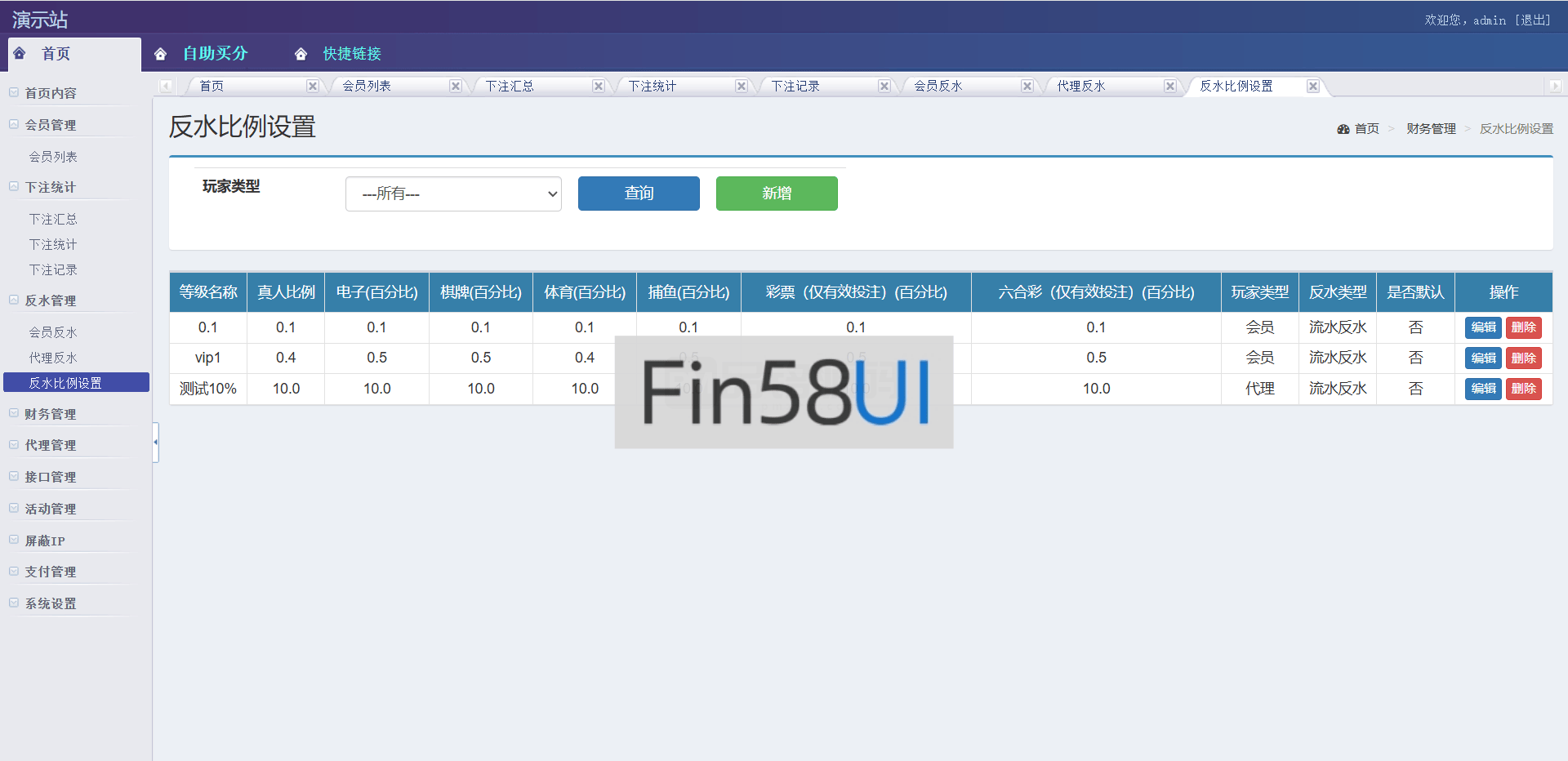
Task: Close the 代理反水 tab via its X icon
Action: [1170, 86]
